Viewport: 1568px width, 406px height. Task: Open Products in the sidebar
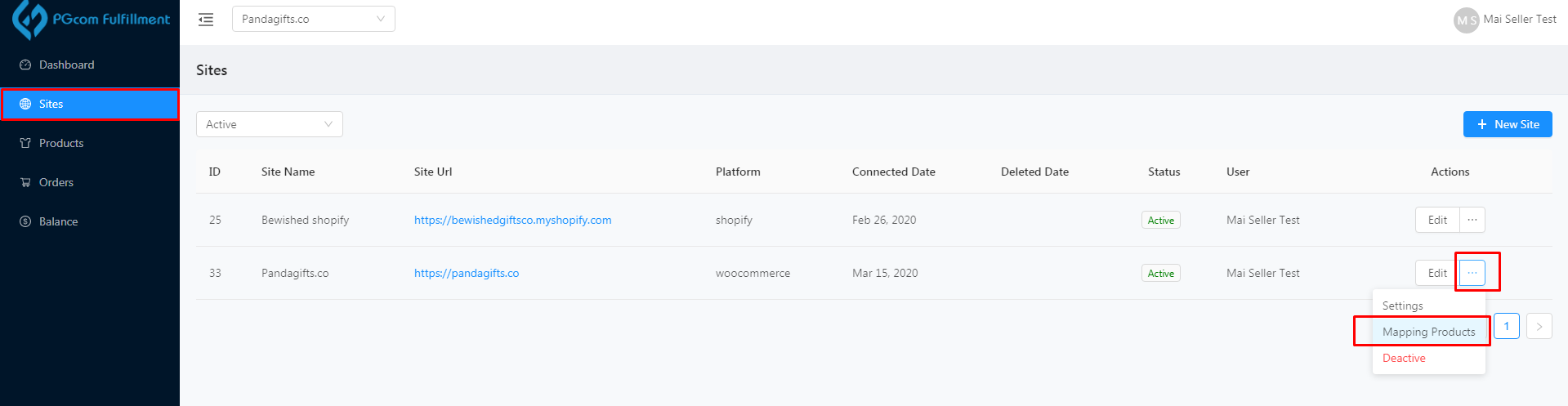pos(61,143)
